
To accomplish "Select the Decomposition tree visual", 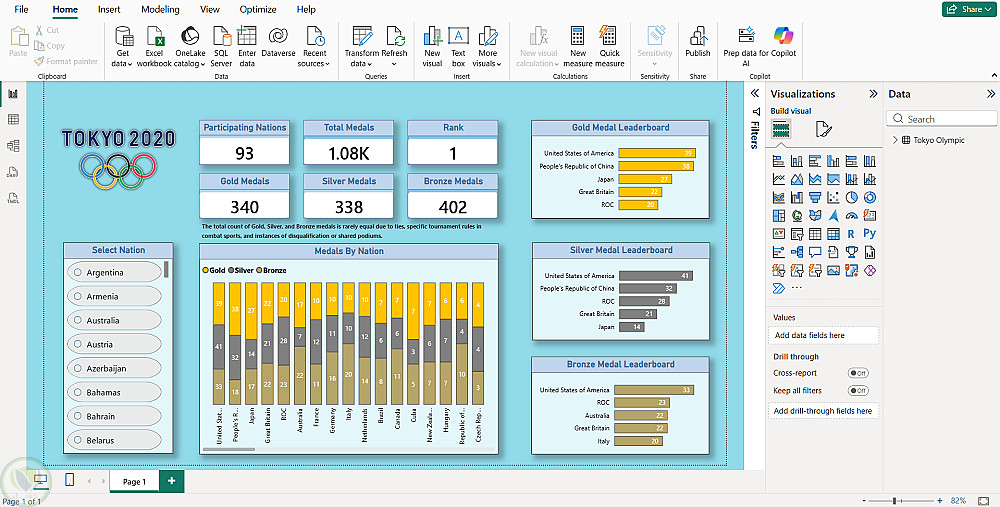I will pyautogui.click(x=797, y=252).
